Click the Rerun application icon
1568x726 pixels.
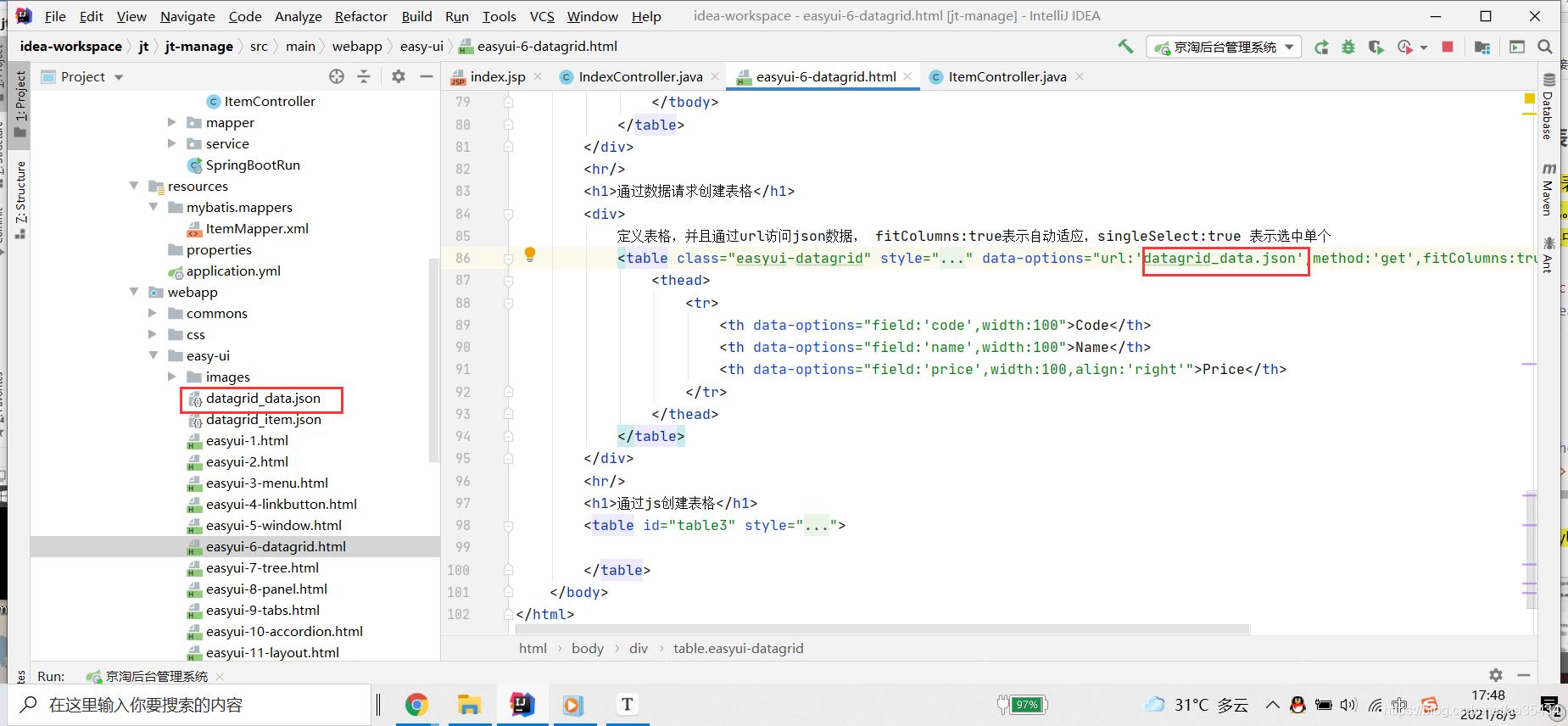pos(1321,47)
